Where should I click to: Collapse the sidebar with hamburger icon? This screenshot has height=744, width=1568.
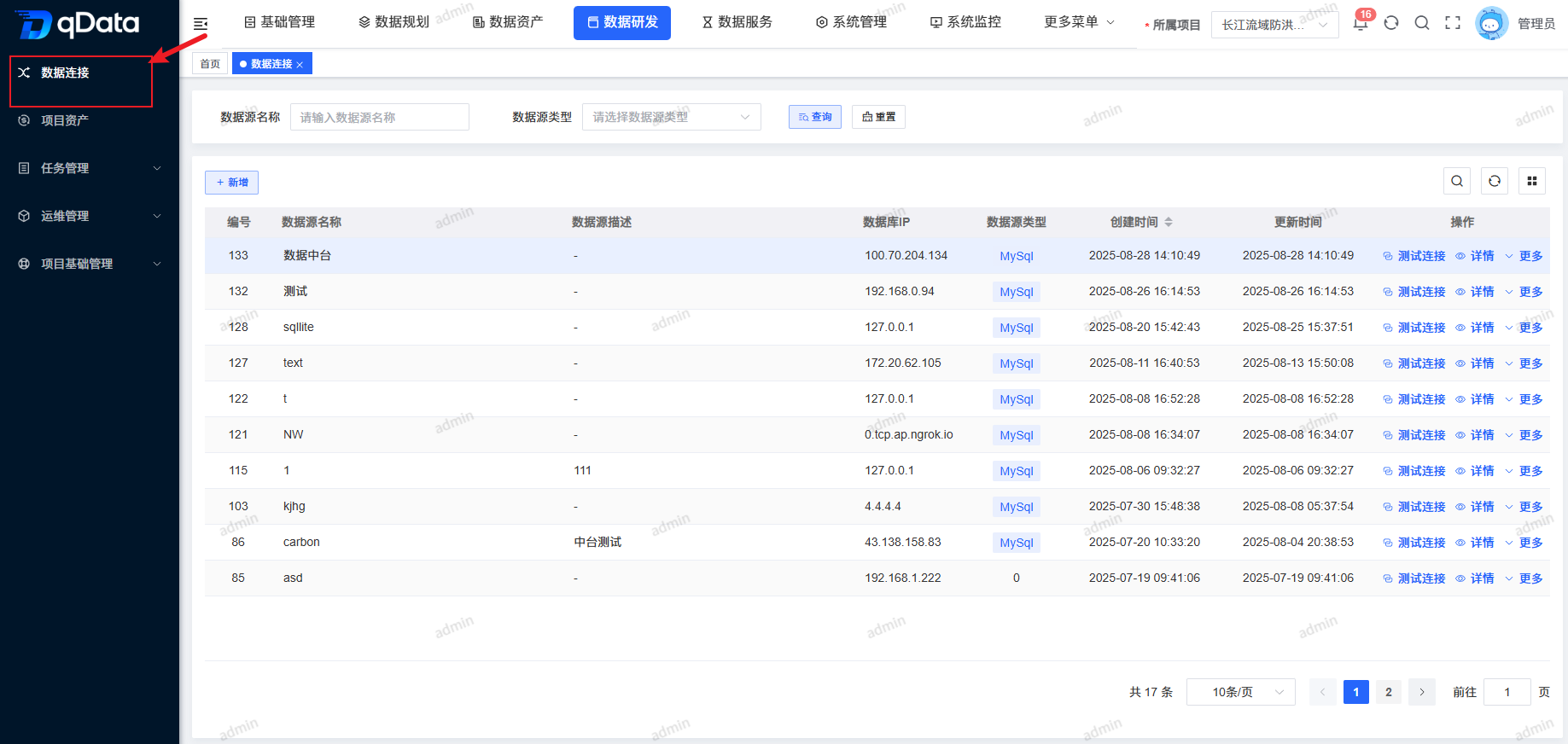tap(201, 24)
